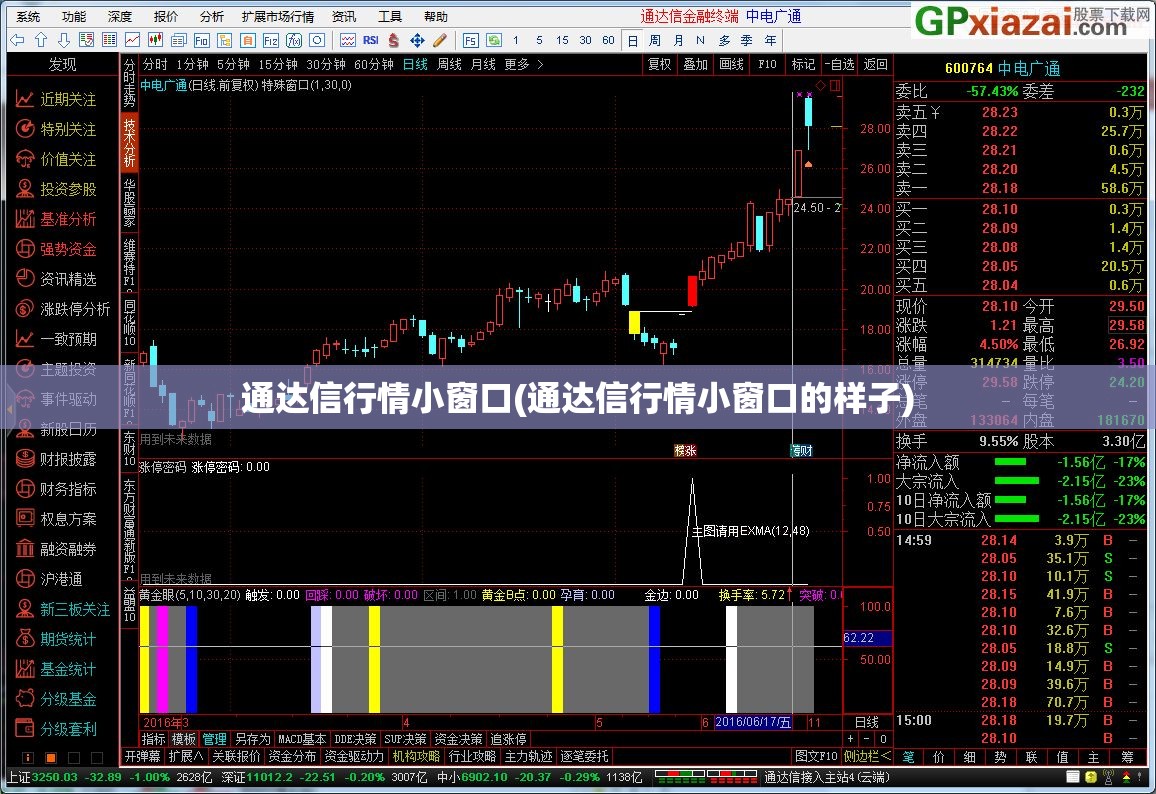
Task: Apply the MACD基本 template
Action: click(302, 739)
